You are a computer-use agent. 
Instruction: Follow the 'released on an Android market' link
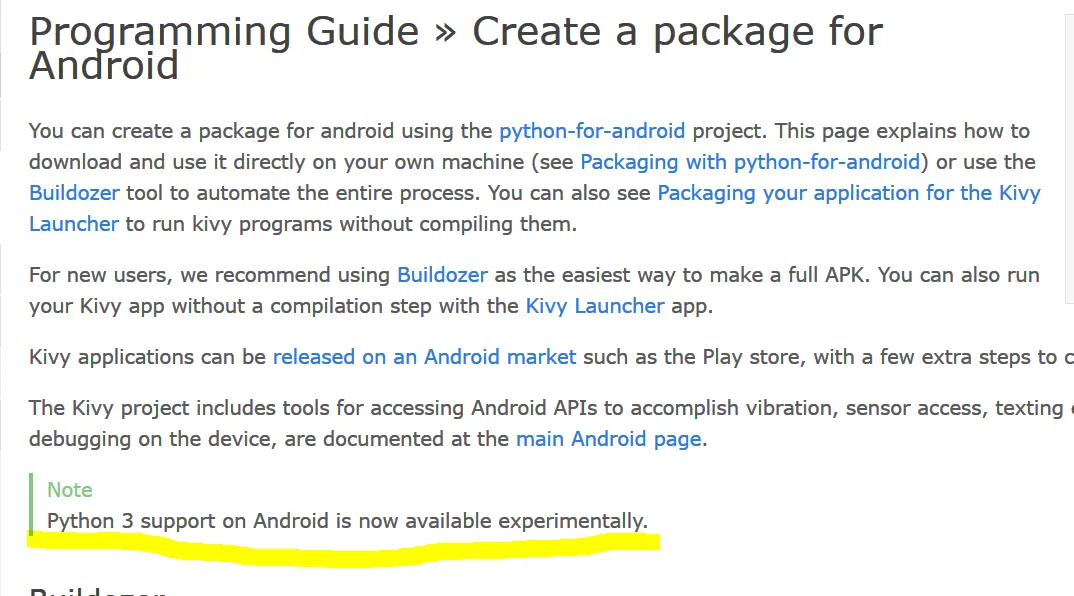pyautogui.click(x=424, y=357)
